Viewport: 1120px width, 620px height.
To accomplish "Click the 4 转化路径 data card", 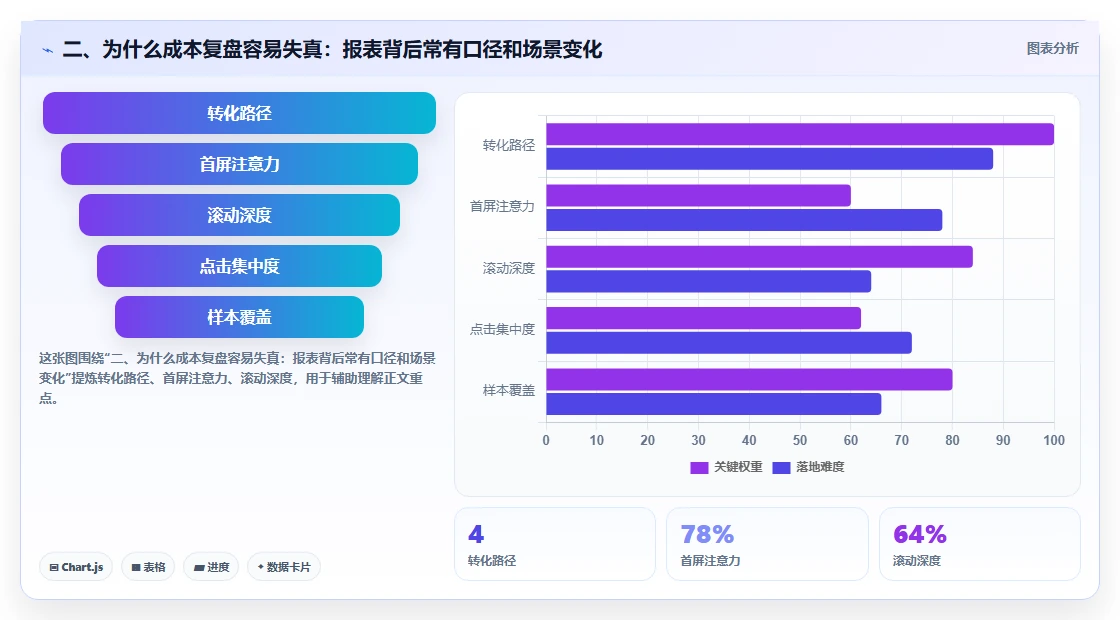I will pos(555,544).
